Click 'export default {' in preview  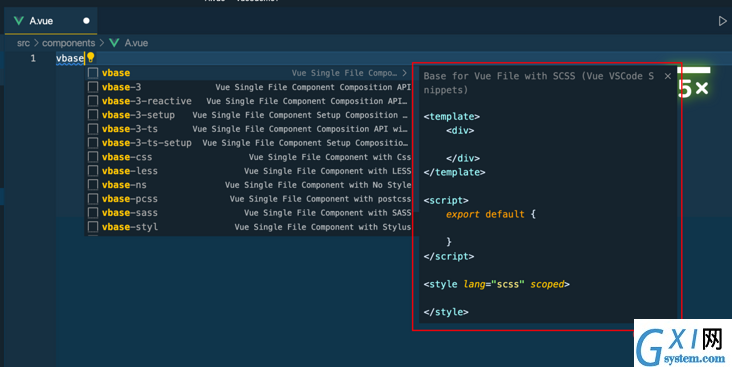click(491, 214)
